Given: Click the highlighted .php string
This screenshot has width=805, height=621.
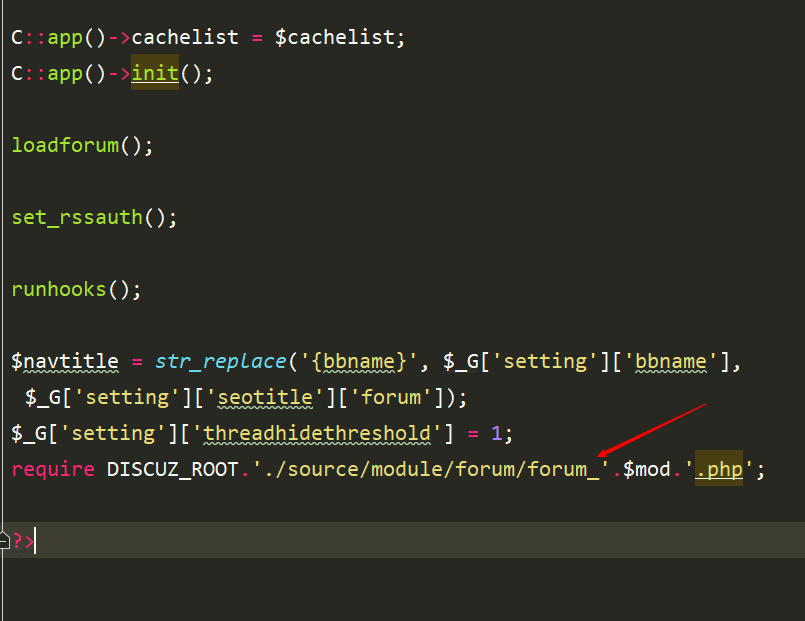Looking at the screenshot, I should pyautogui.click(x=719, y=469).
